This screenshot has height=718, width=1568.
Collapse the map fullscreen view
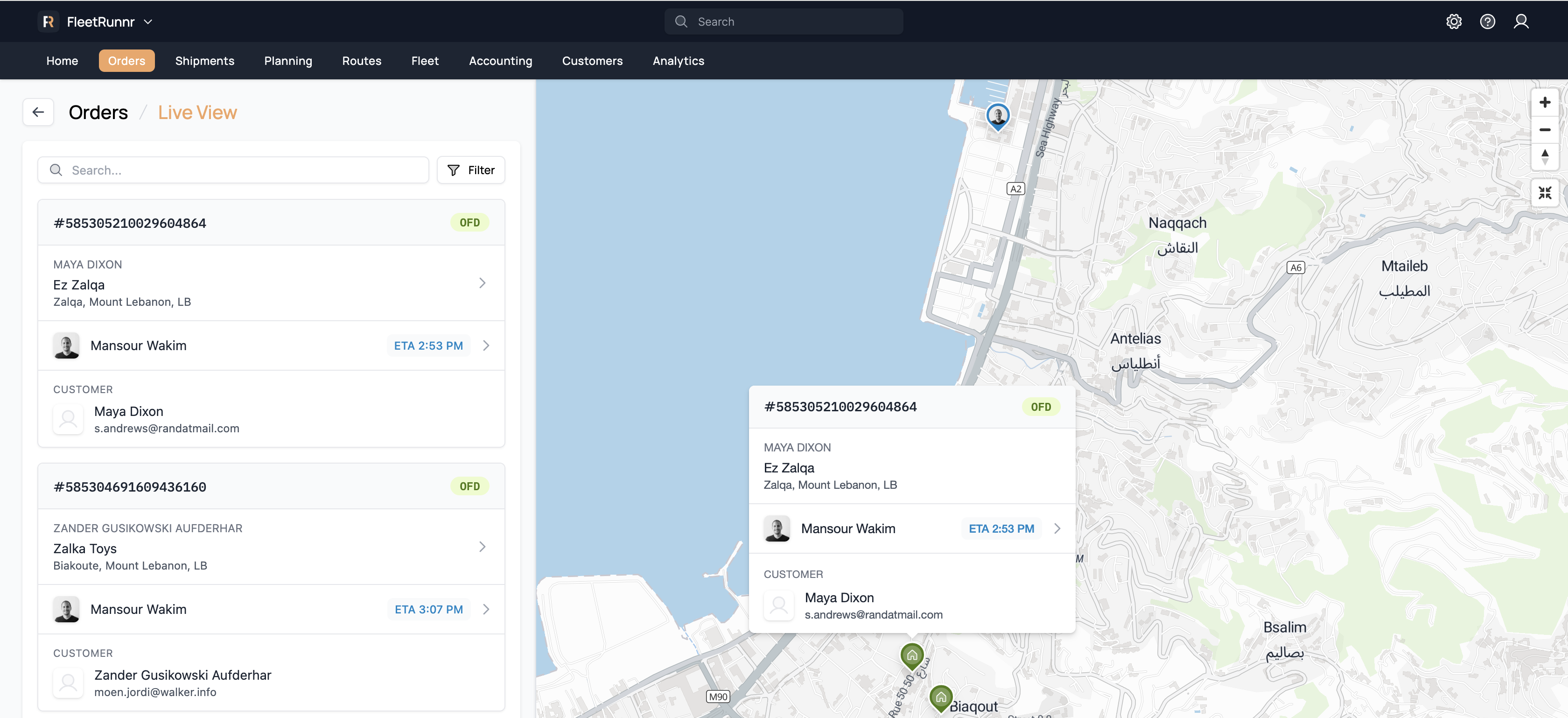[1544, 193]
